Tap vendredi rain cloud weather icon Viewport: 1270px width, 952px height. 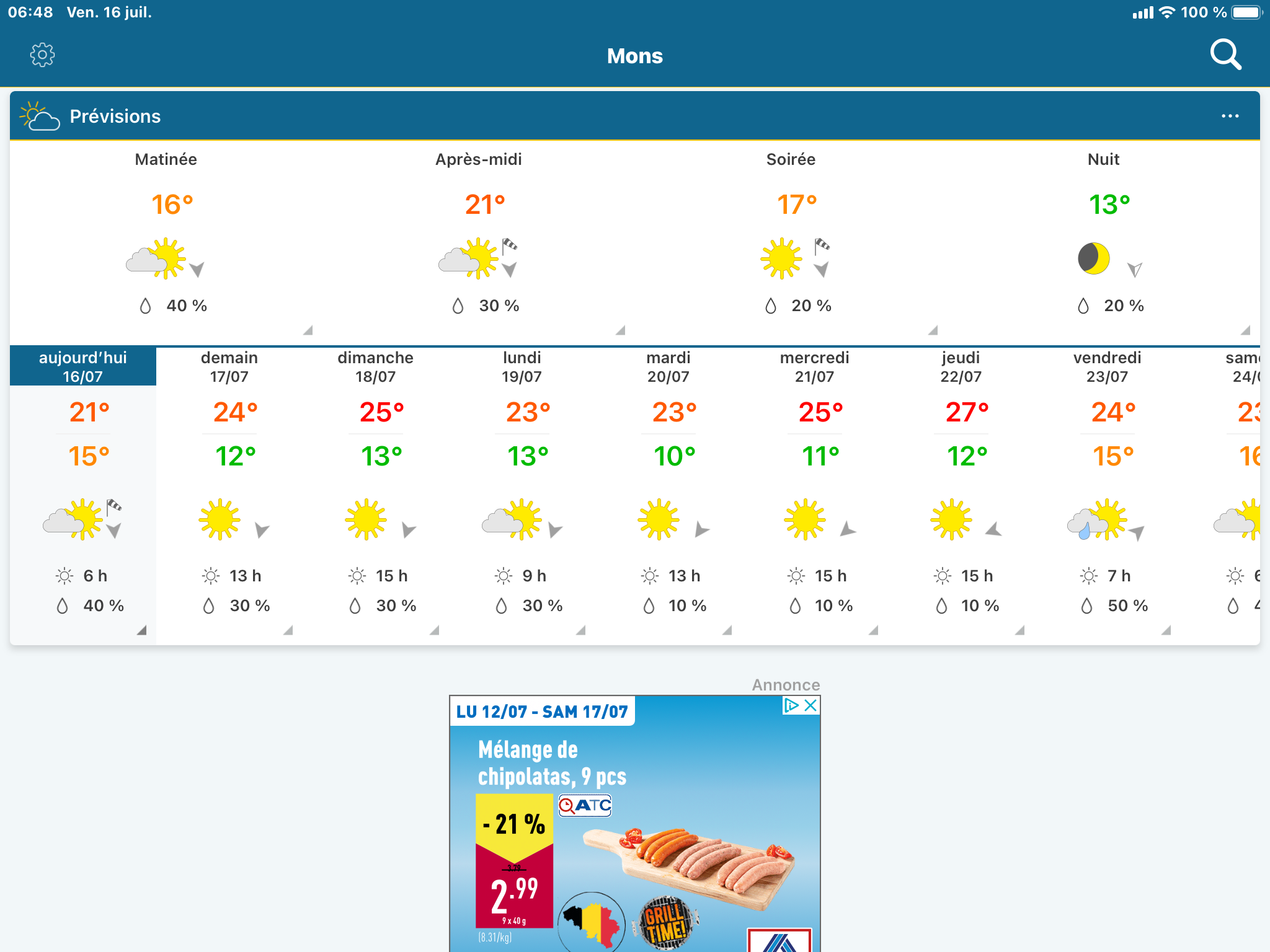point(1096,521)
